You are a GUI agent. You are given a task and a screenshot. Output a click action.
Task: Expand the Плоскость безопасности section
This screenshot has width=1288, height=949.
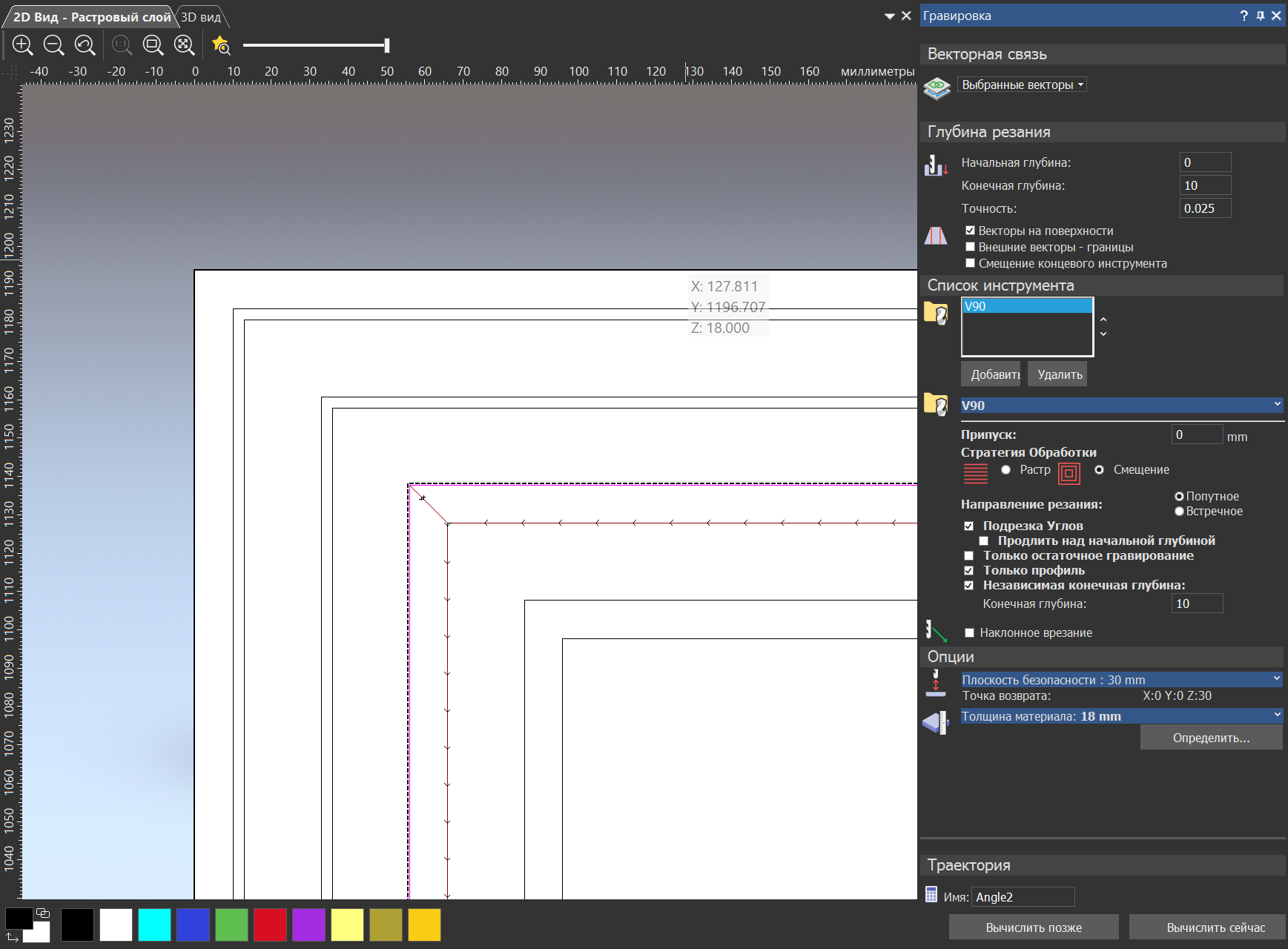click(x=1121, y=680)
